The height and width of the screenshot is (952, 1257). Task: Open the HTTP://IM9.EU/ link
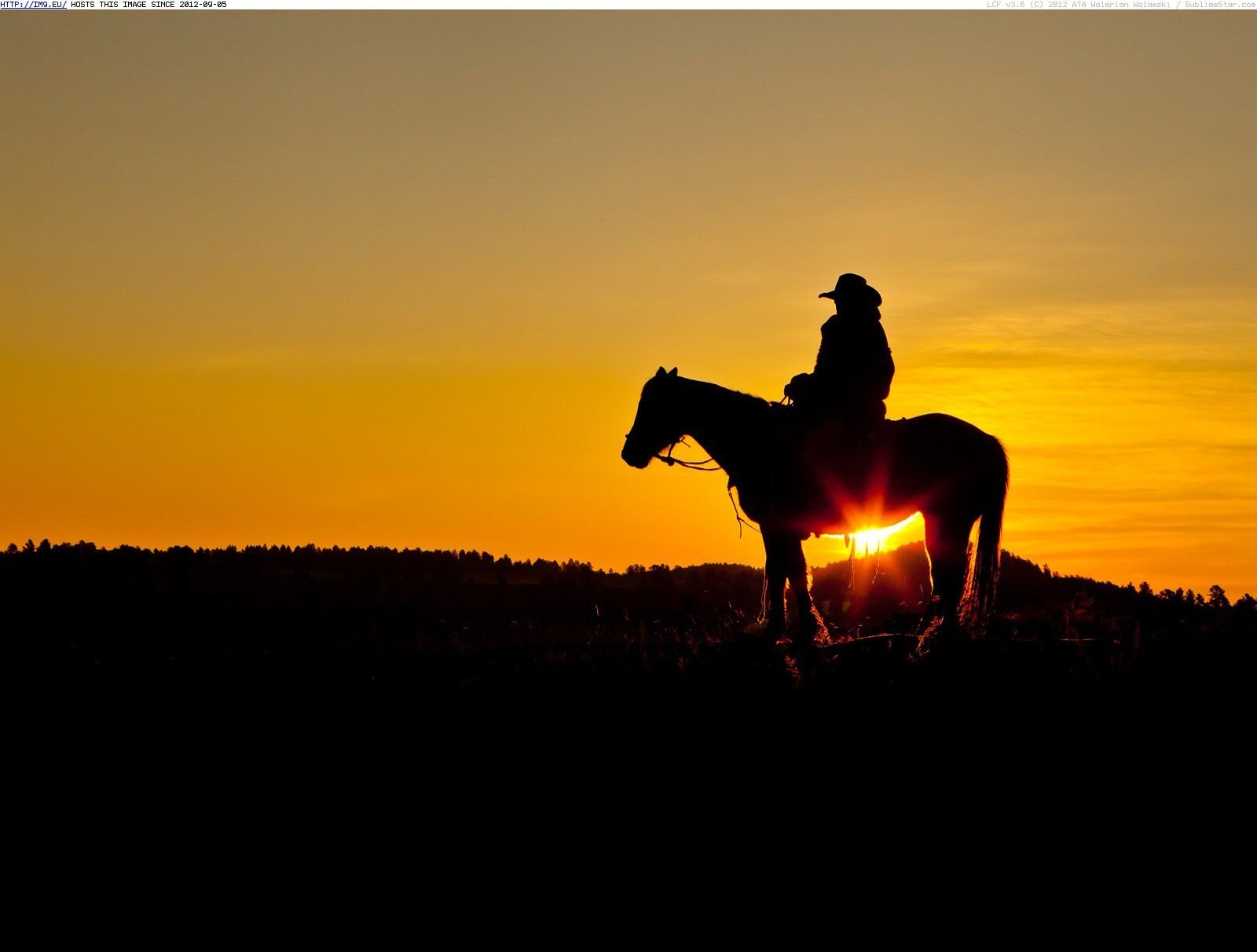(33, 5)
